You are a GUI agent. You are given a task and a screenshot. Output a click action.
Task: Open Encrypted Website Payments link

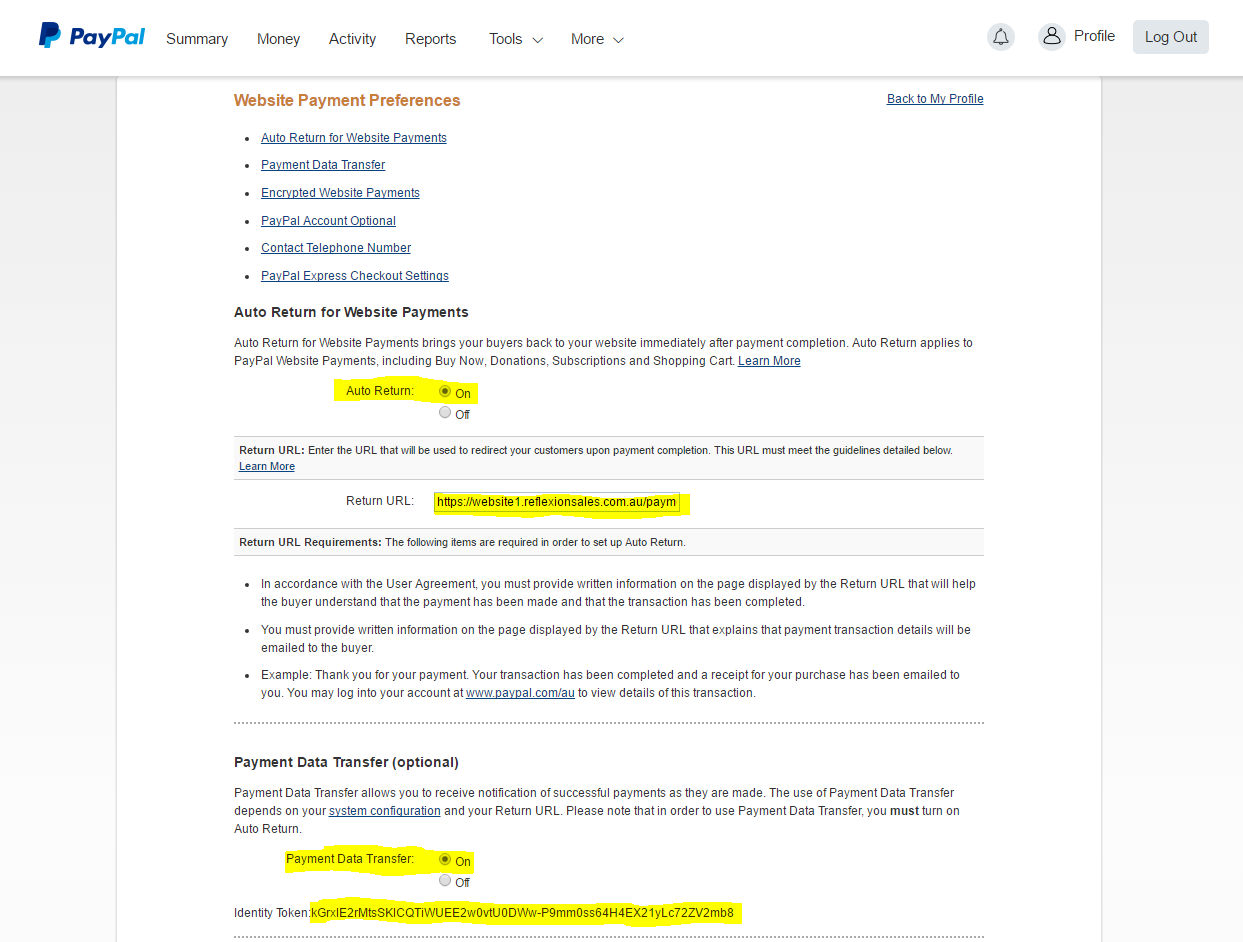tap(340, 193)
